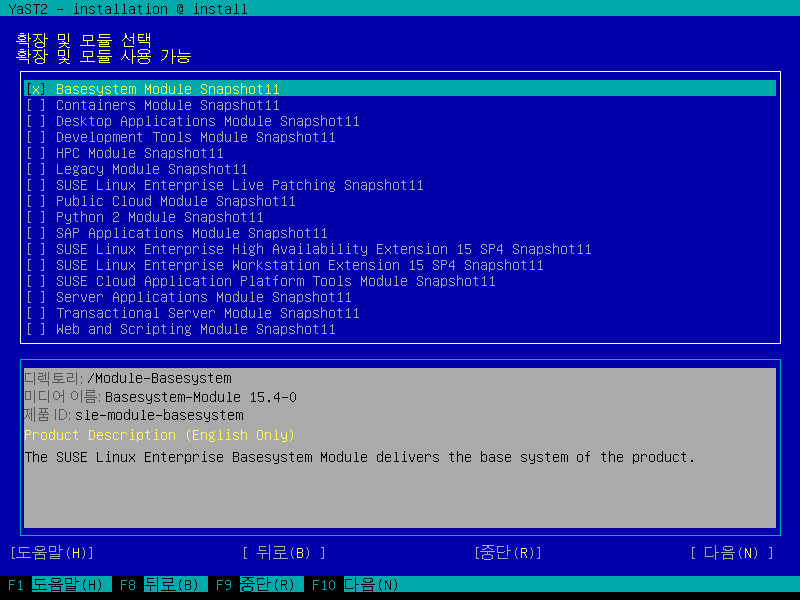Enable the Containers Module Snapshot11 checkbox
Image resolution: width=800 pixels, height=600 pixels.
point(37,105)
